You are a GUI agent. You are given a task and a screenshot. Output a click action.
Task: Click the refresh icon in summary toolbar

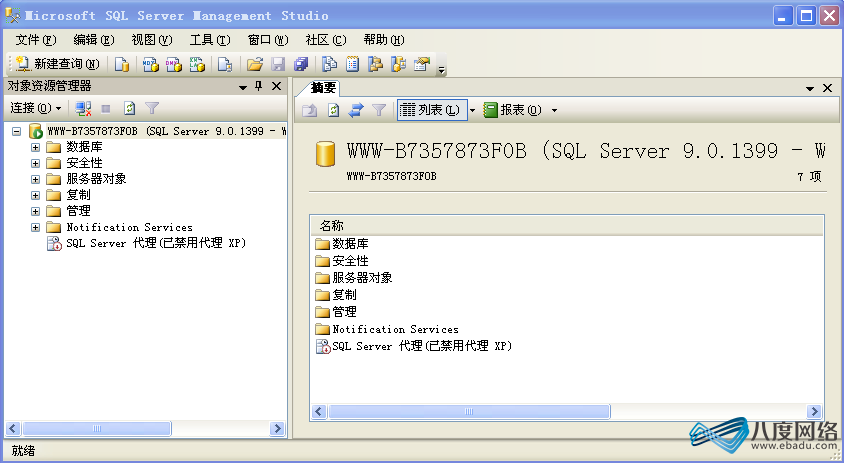pos(333,110)
